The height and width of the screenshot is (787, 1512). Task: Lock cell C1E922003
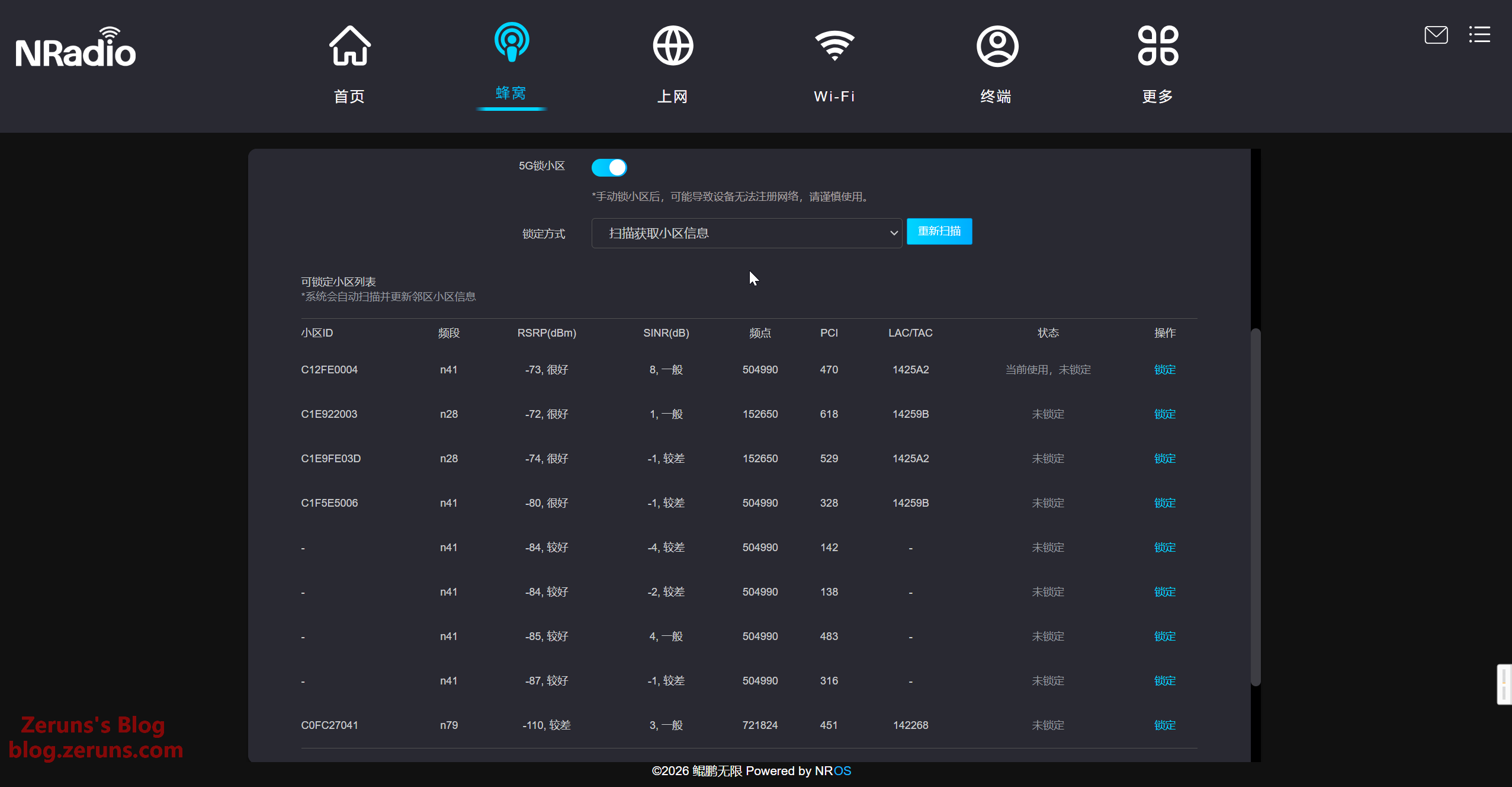(x=1164, y=414)
